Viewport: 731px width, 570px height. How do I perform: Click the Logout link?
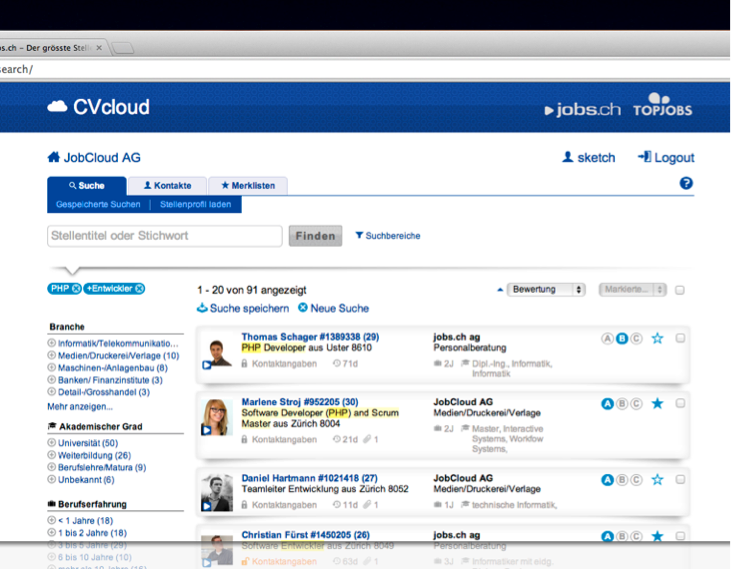point(666,158)
